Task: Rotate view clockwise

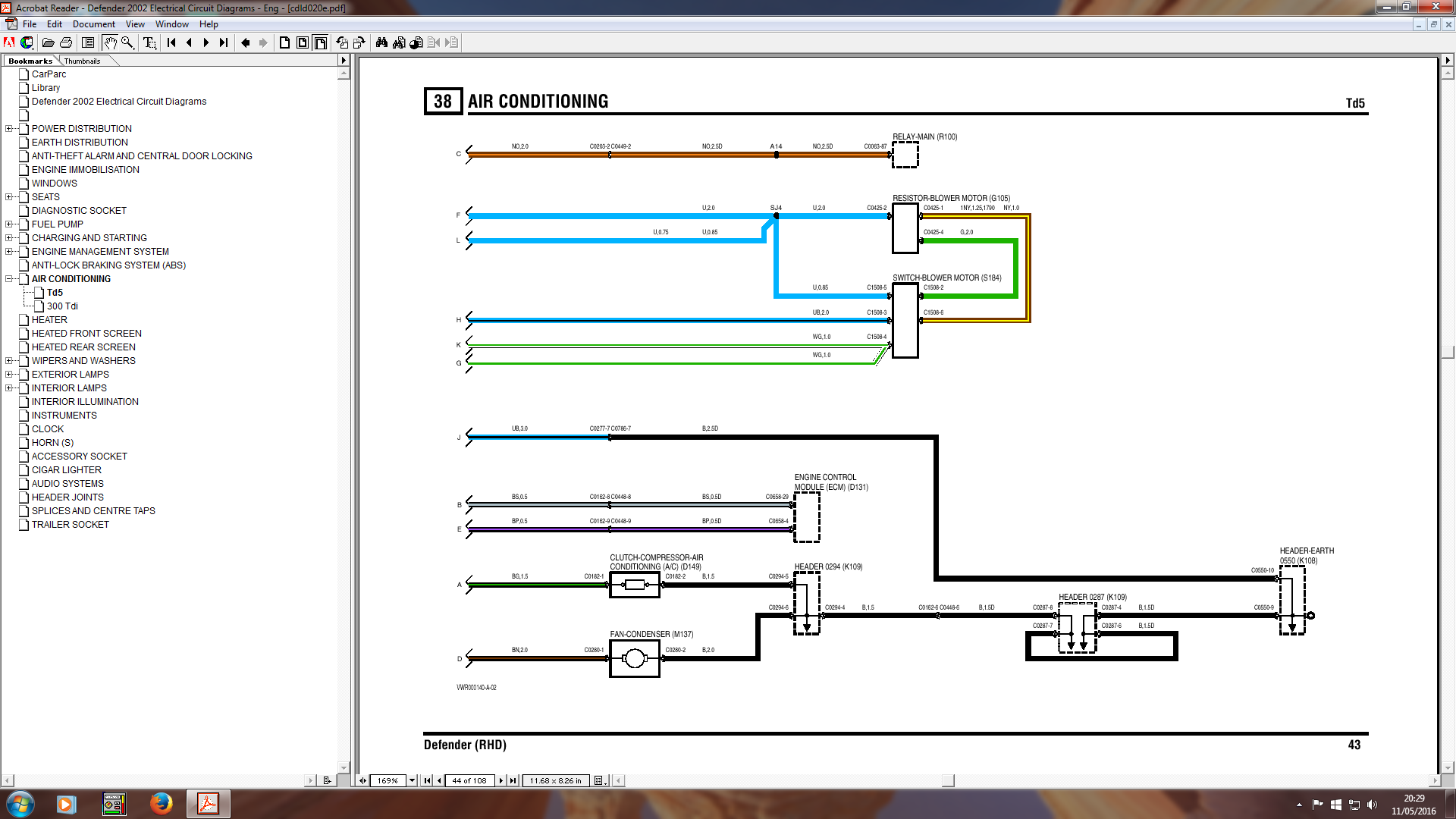Action: tap(359, 42)
